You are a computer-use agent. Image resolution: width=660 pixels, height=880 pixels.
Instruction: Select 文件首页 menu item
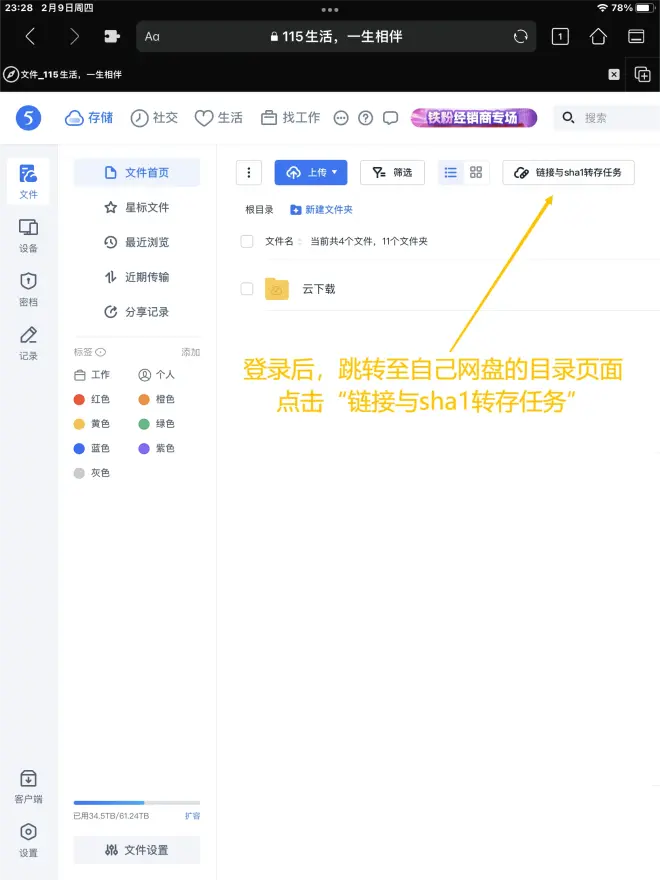[137, 172]
